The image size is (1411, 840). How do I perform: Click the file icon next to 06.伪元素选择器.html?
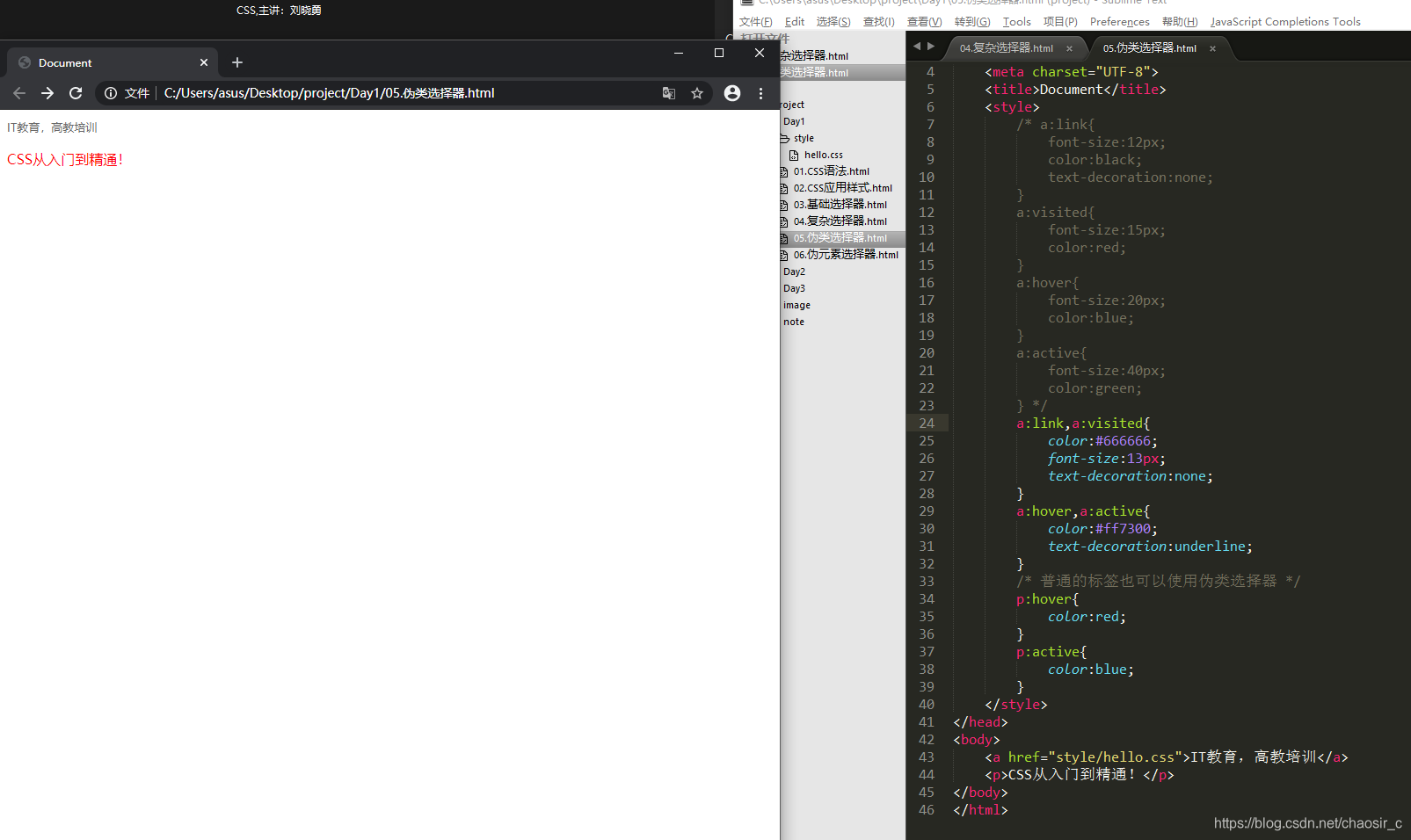pos(784,256)
